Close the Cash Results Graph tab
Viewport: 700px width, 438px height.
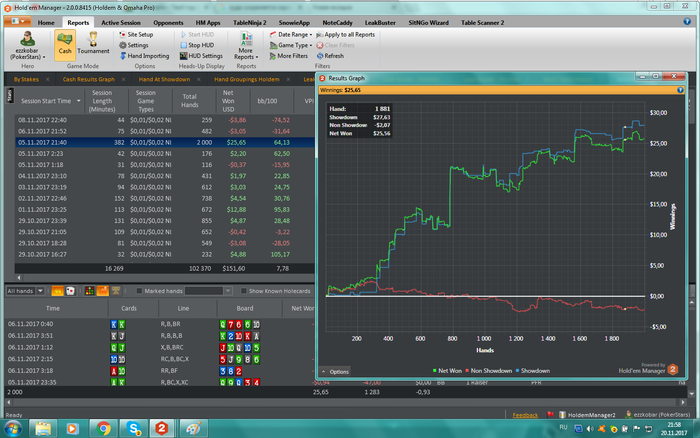[x=124, y=79]
